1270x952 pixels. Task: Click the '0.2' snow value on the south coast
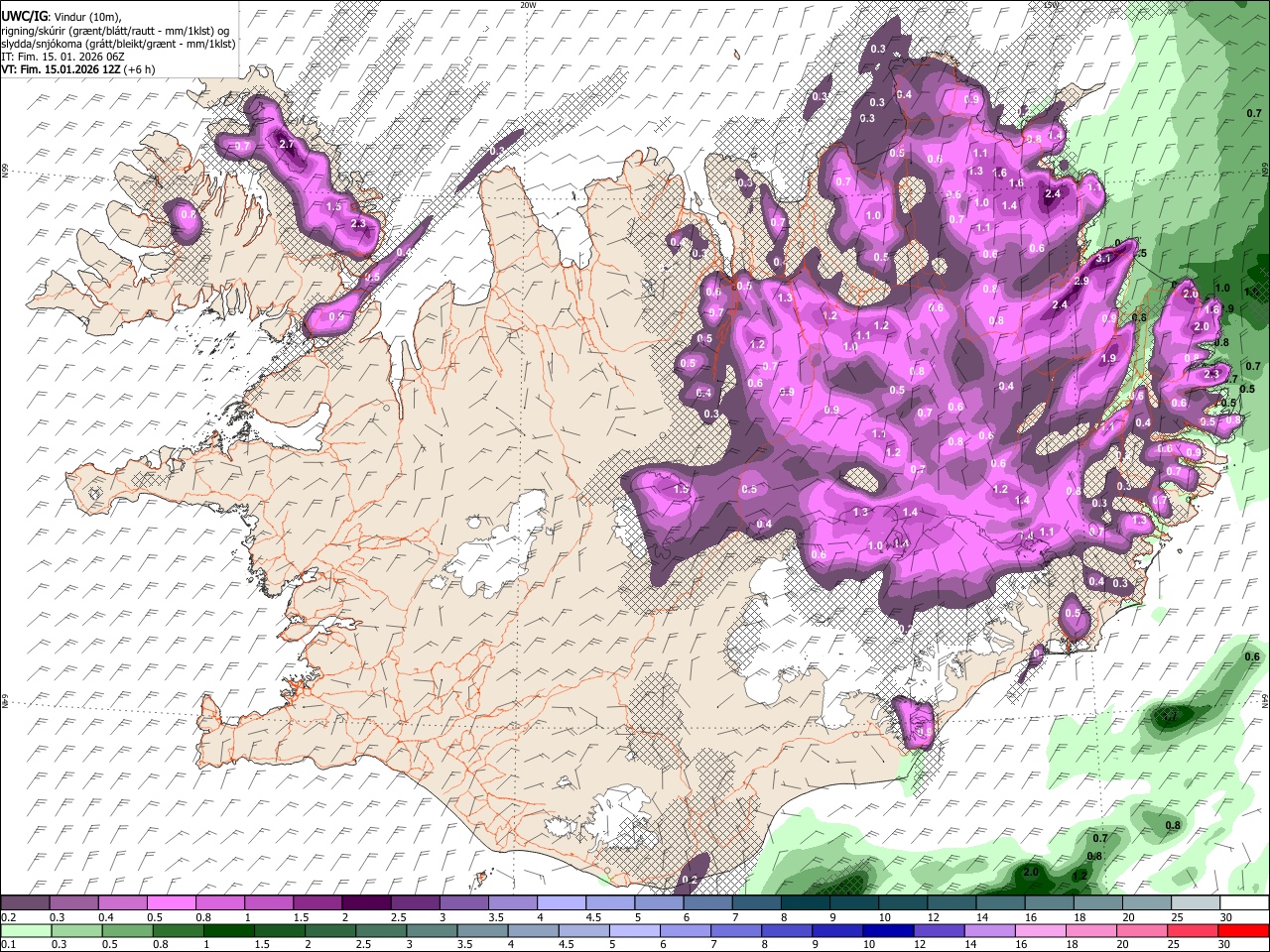pyautogui.click(x=690, y=880)
